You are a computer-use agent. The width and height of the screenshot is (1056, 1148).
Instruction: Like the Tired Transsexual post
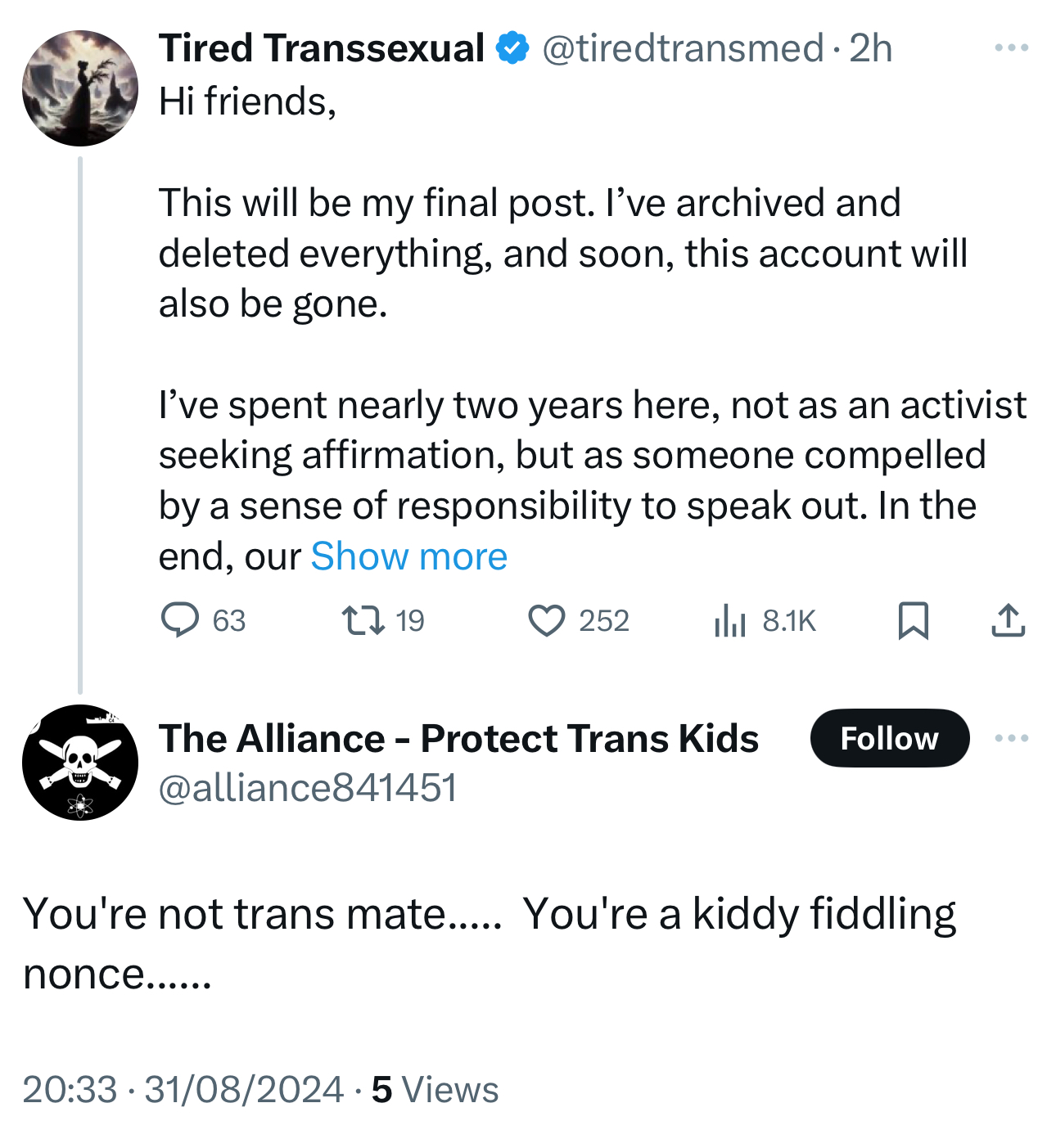click(546, 620)
